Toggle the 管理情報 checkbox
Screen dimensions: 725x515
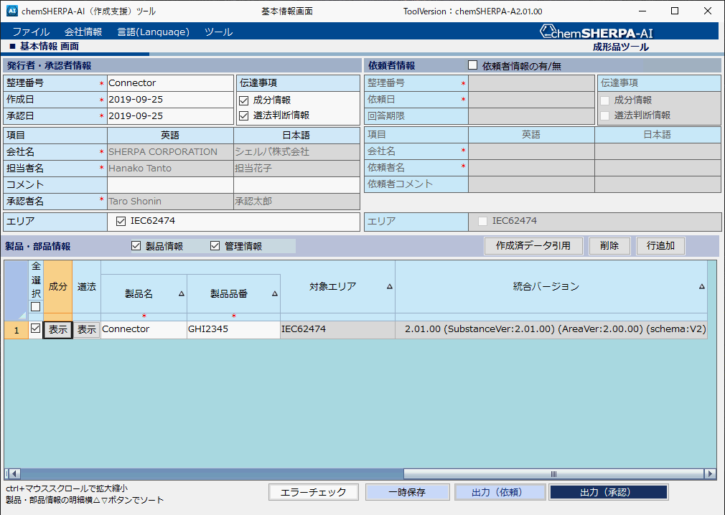click(214, 246)
